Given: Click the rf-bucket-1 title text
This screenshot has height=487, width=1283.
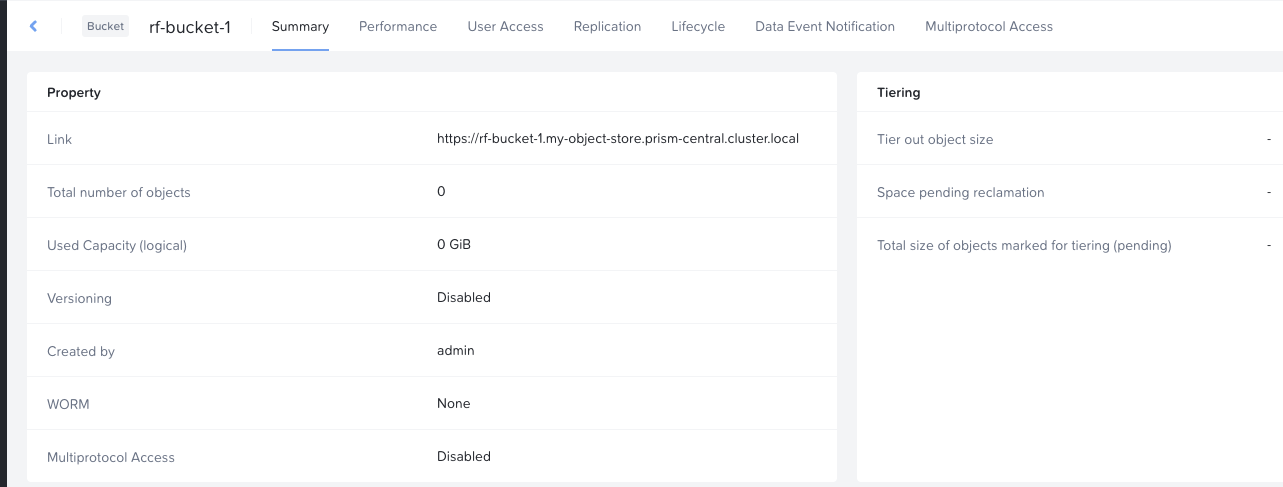Looking at the screenshot, I should click(x=190, y=27).
